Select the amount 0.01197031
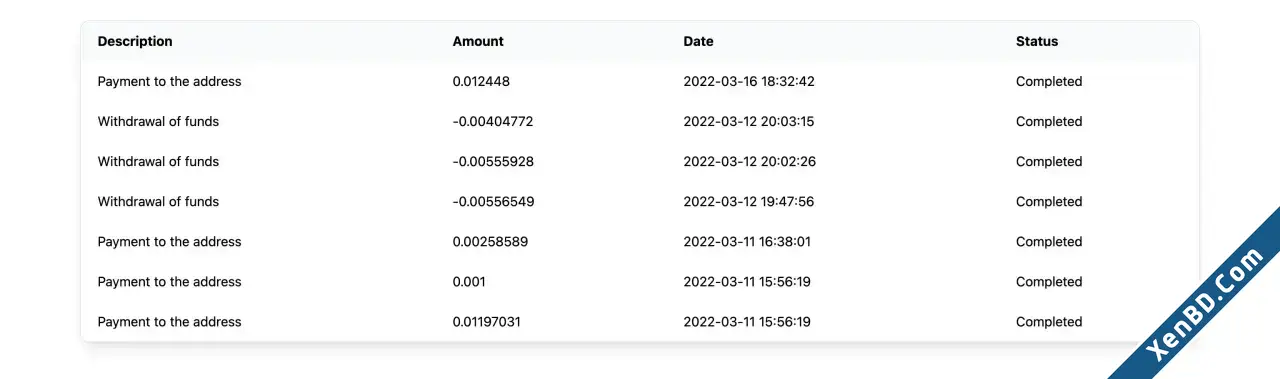 pos(487,322)
